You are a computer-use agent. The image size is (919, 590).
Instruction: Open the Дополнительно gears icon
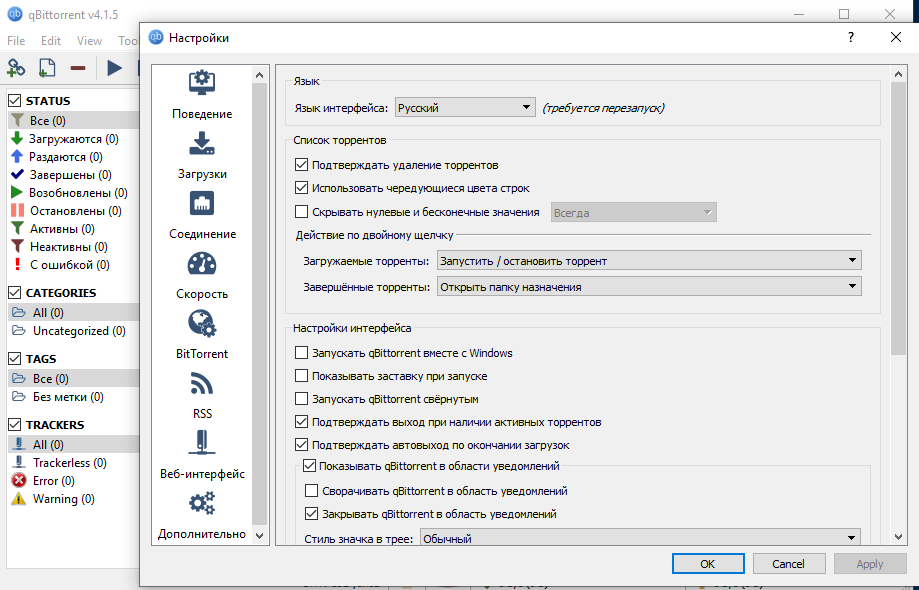202,503
